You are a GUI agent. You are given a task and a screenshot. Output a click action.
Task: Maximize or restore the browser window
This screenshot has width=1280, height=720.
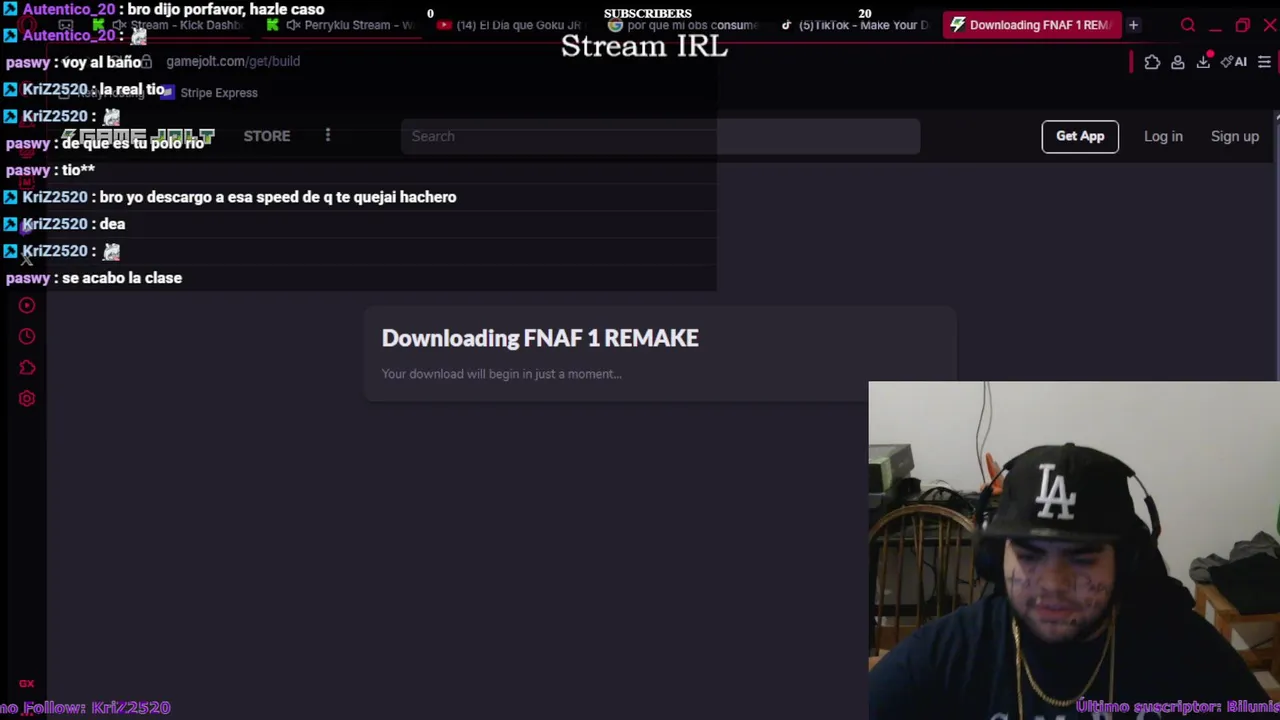click(x=1242, y=25)
